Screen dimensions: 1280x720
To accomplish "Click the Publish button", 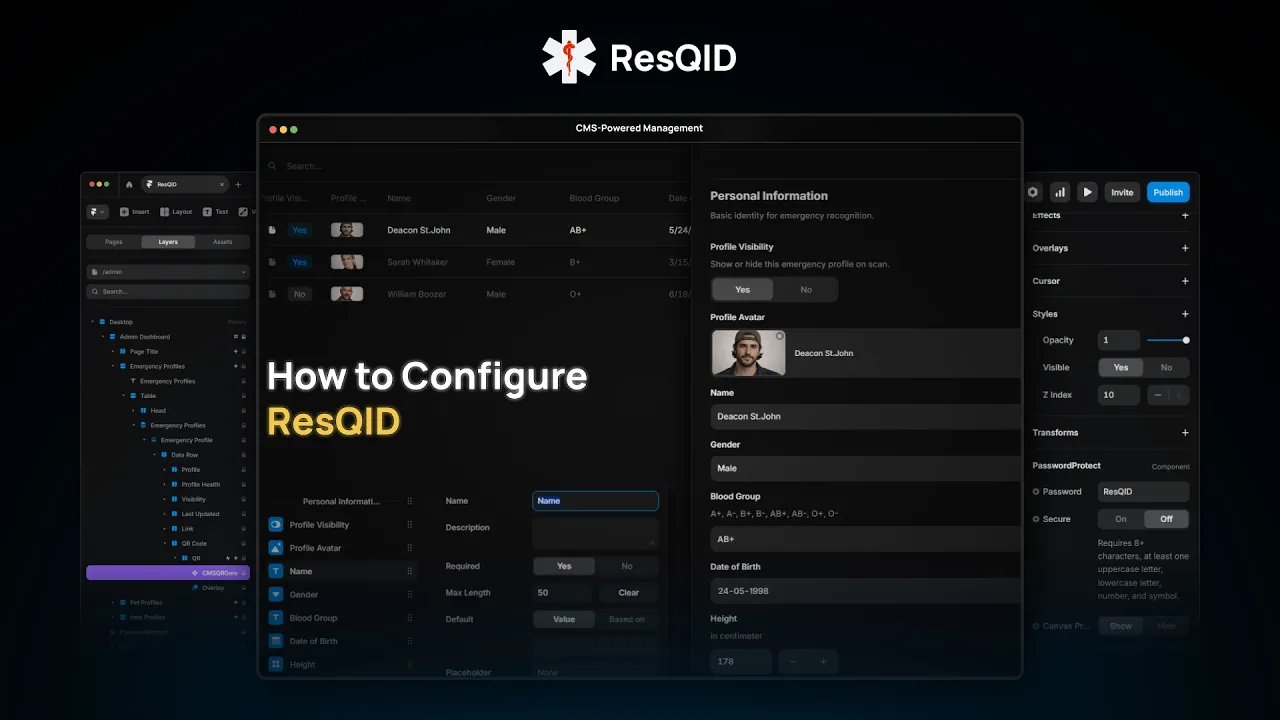I will 1168,192.
